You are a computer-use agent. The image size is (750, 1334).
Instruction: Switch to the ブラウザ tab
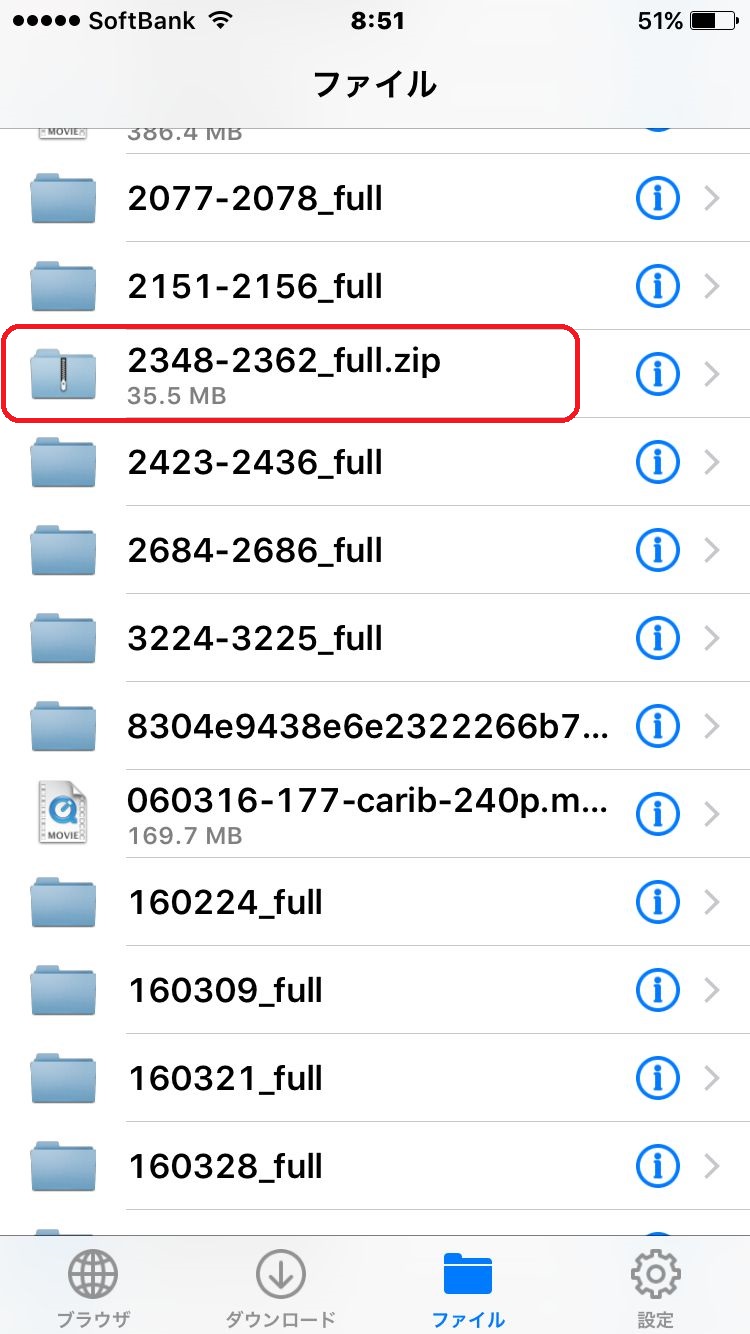point(93,1288)
